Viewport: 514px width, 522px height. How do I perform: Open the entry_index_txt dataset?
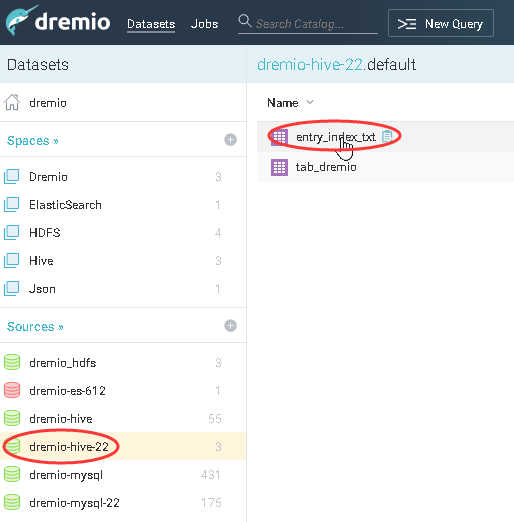[x=336, y=136]
